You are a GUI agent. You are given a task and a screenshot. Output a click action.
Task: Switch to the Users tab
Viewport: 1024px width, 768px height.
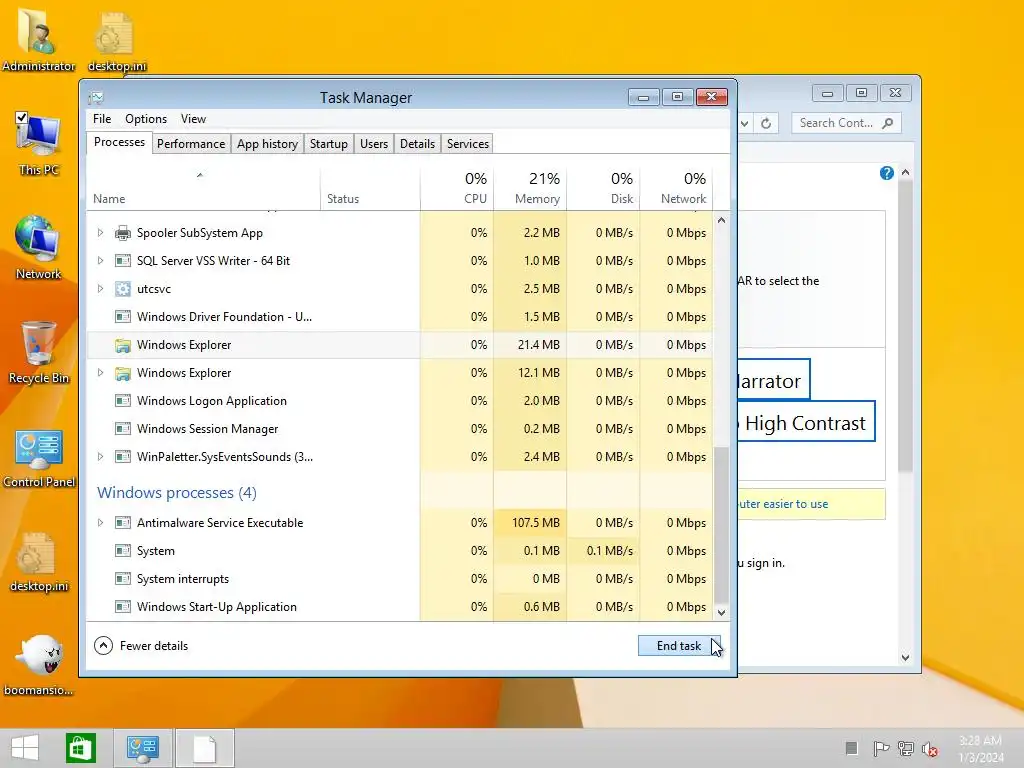374,144
